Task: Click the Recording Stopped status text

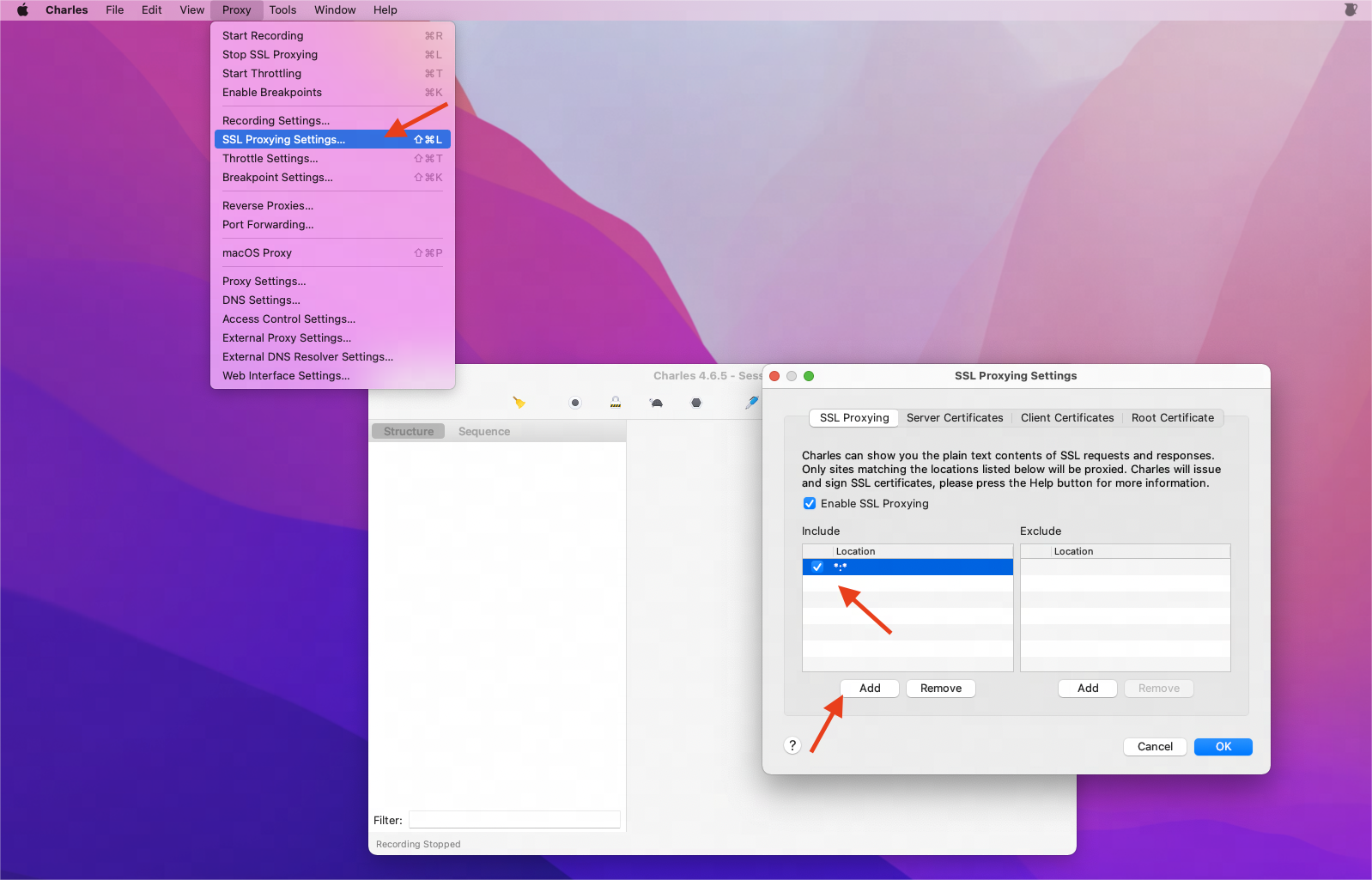Action: click(418, 845)
